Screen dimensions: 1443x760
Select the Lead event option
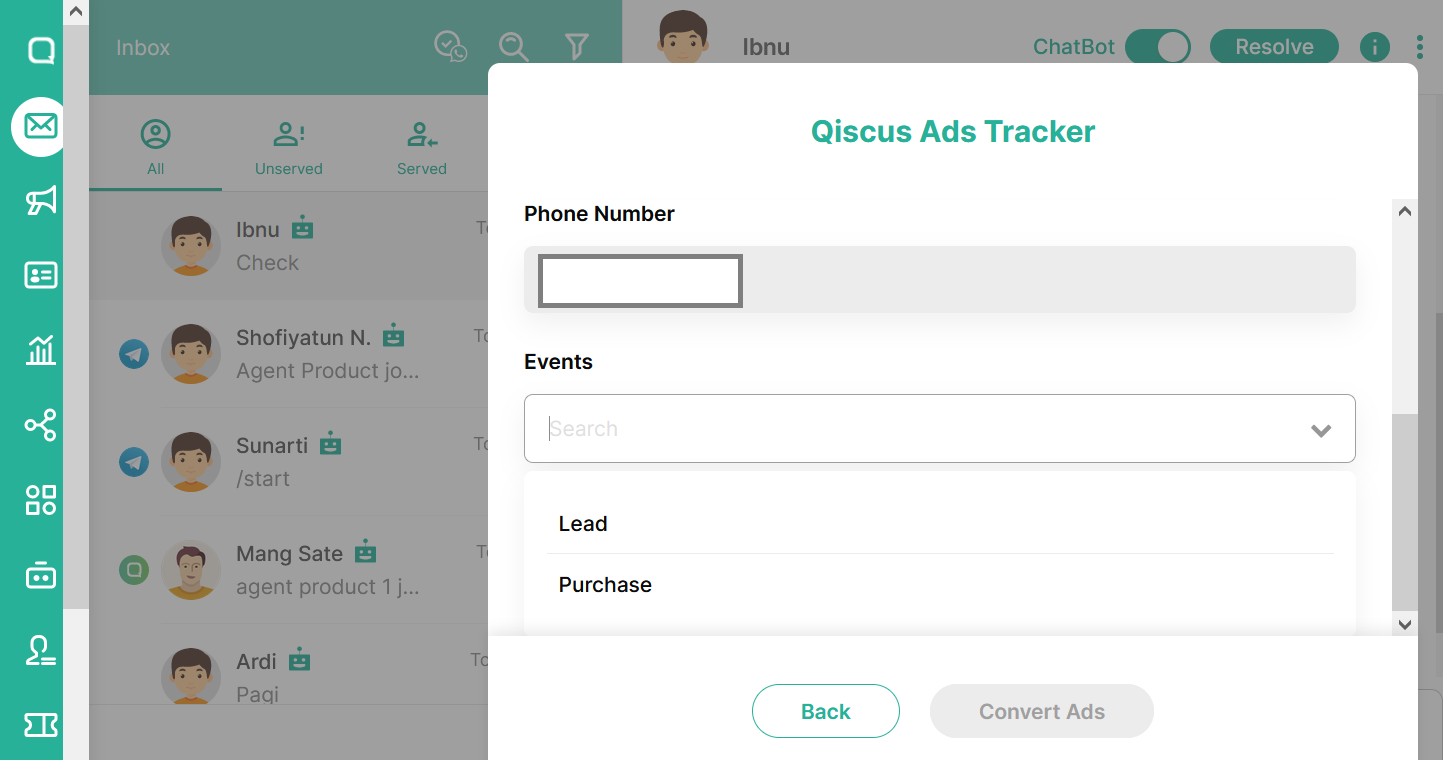583,524
